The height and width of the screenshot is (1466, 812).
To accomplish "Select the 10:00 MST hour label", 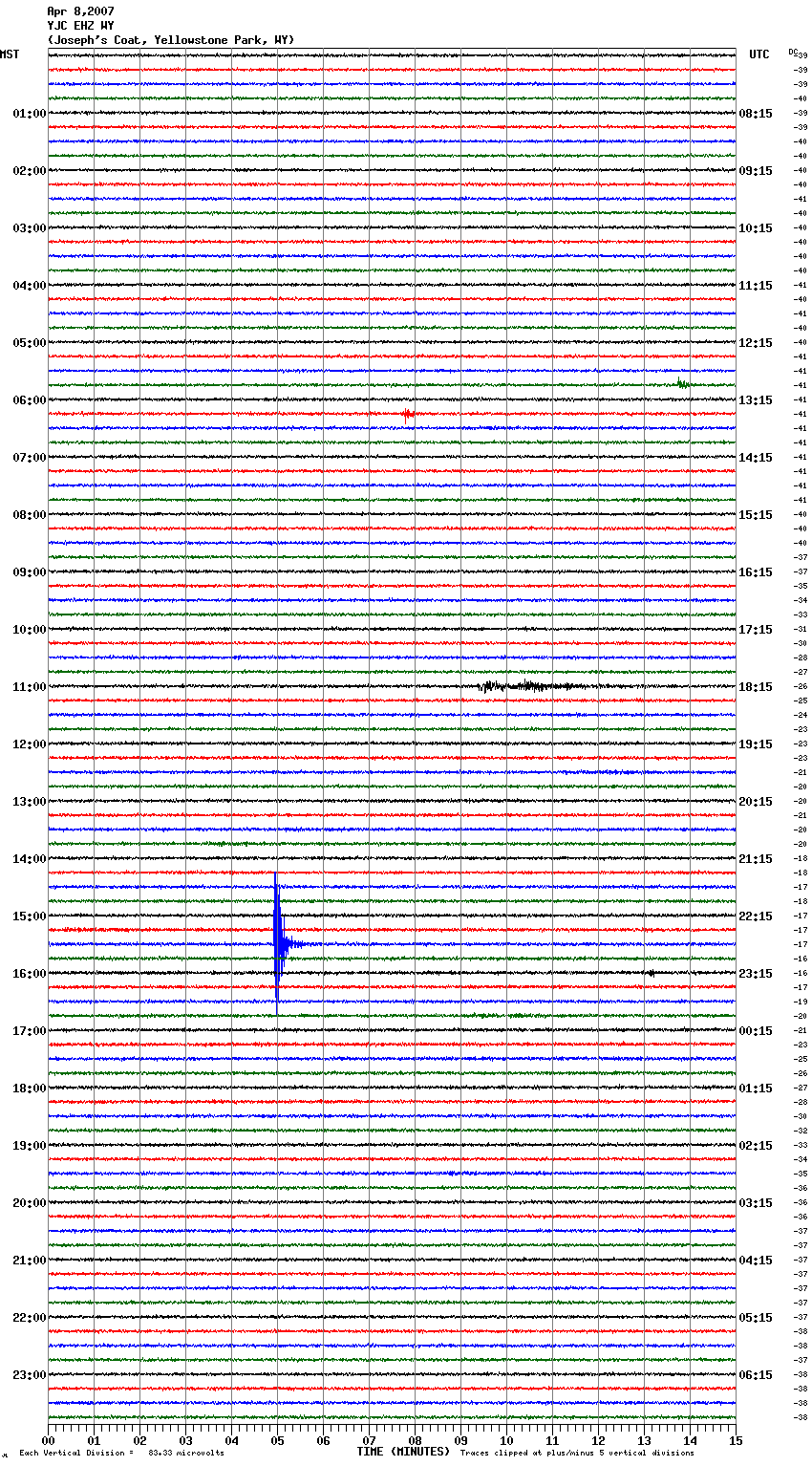I will tap(30, 630).
